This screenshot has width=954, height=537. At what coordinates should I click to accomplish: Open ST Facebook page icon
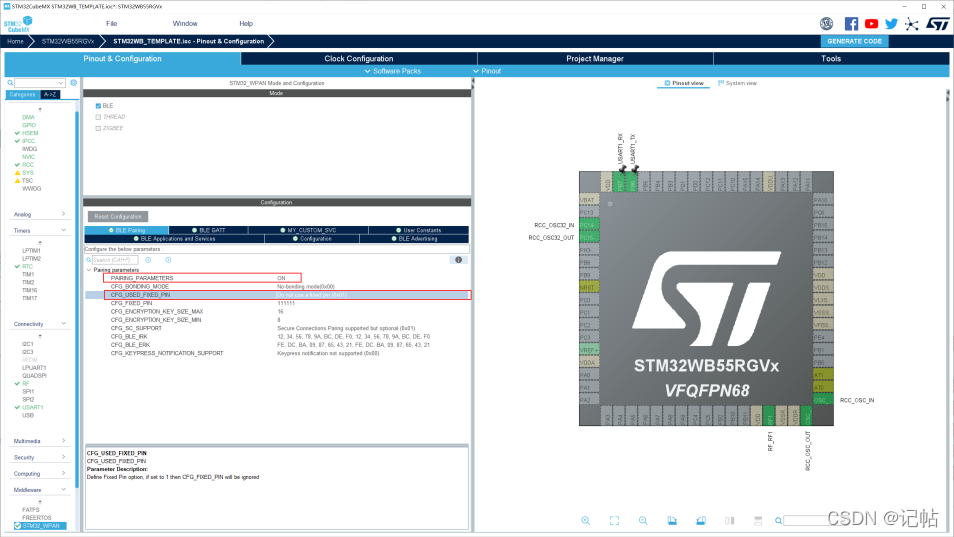pos(851,24)
